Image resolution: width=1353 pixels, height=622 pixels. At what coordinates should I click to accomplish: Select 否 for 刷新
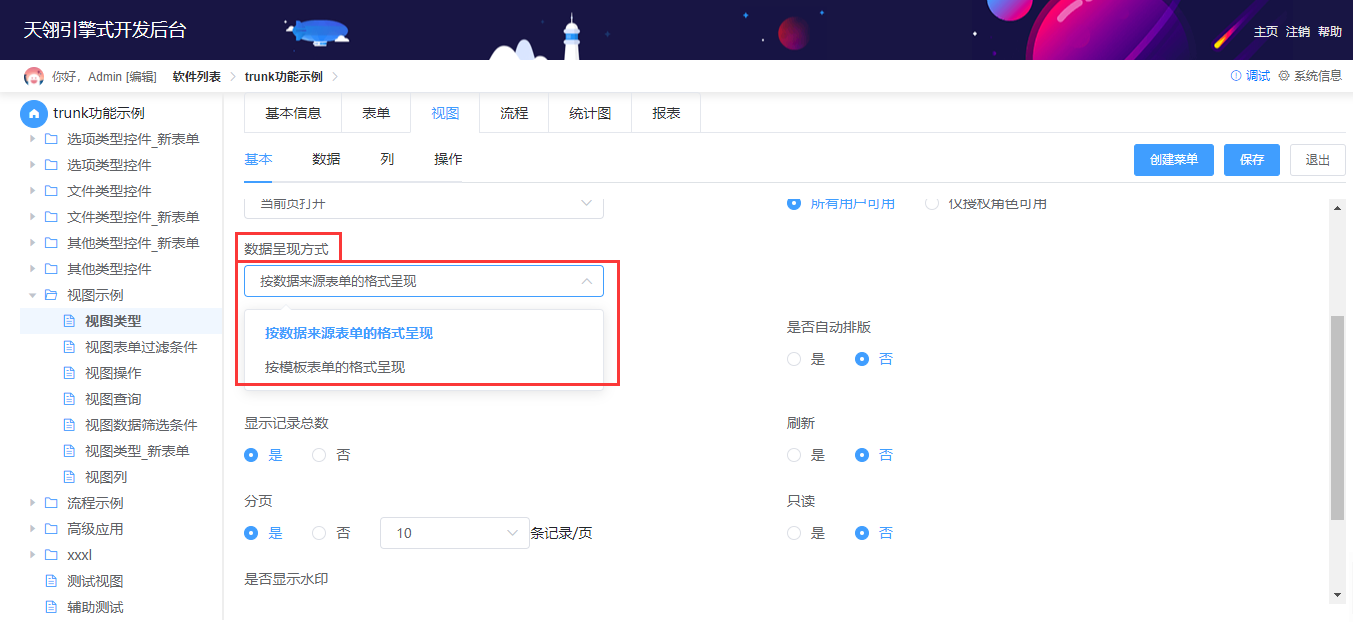click(862, 455)
